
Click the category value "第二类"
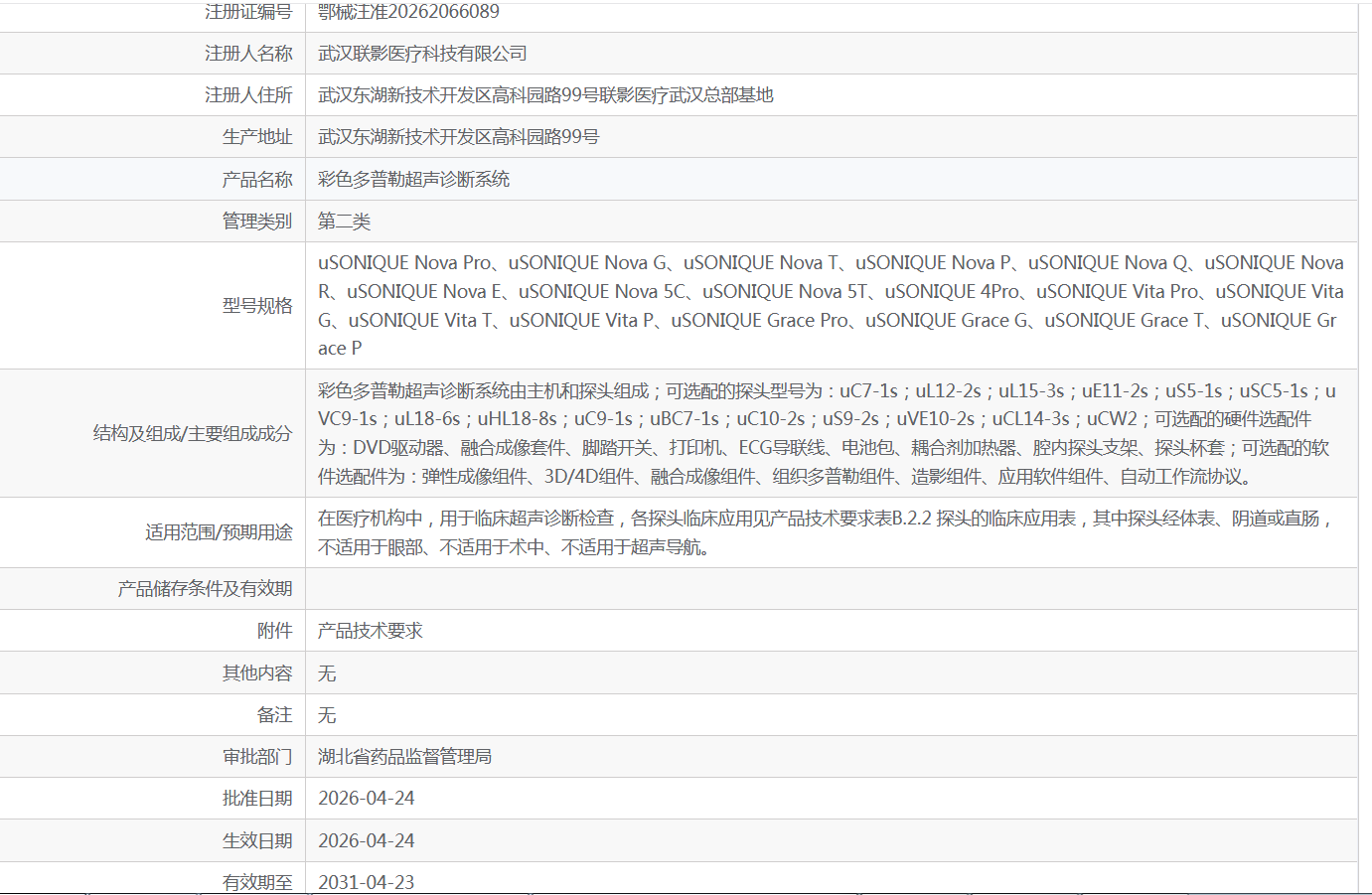[344, 222]
